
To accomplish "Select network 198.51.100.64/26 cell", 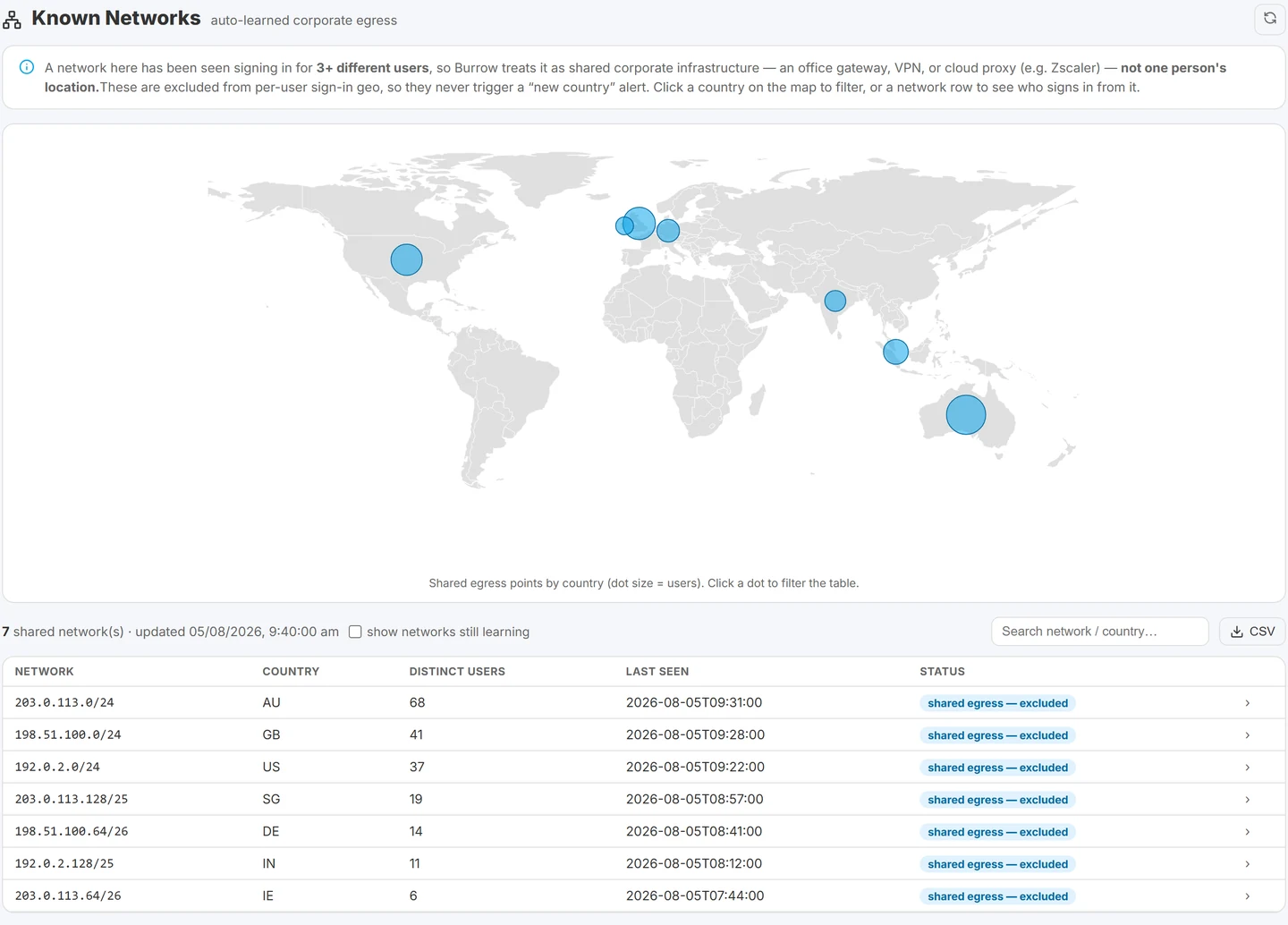I will point(72,832).
